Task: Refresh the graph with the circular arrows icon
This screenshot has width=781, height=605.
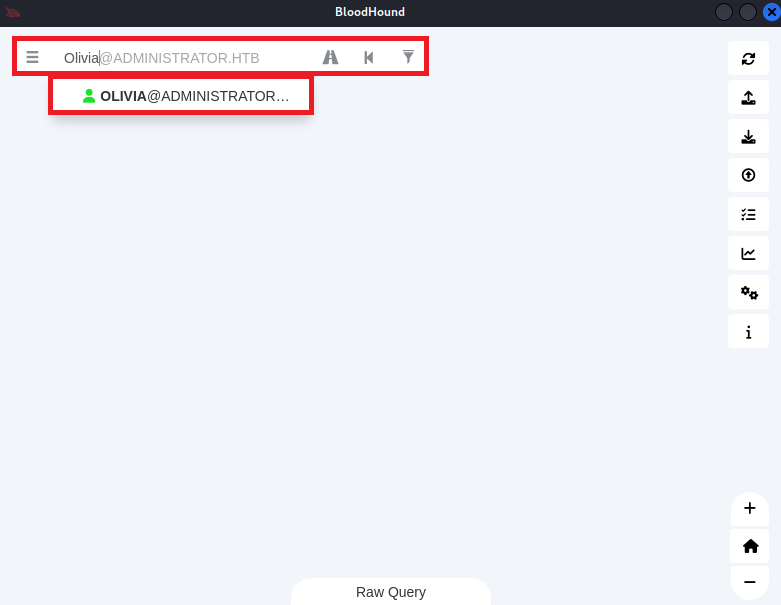Action: [x=748, y=58]
